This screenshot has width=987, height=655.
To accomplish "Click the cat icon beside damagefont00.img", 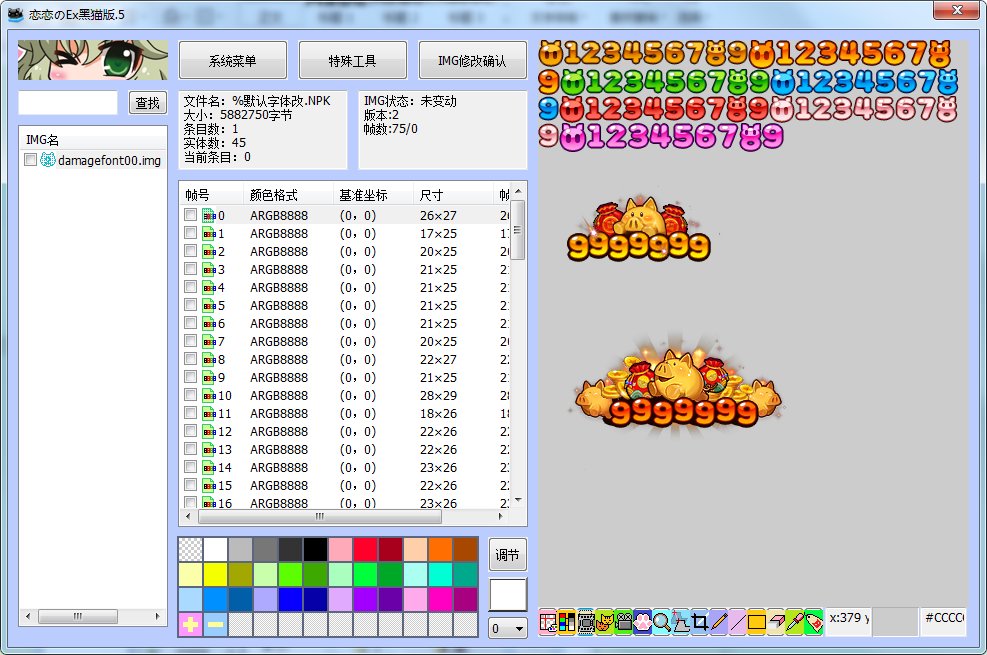I will pyautogui.click(x=48, y=160).
